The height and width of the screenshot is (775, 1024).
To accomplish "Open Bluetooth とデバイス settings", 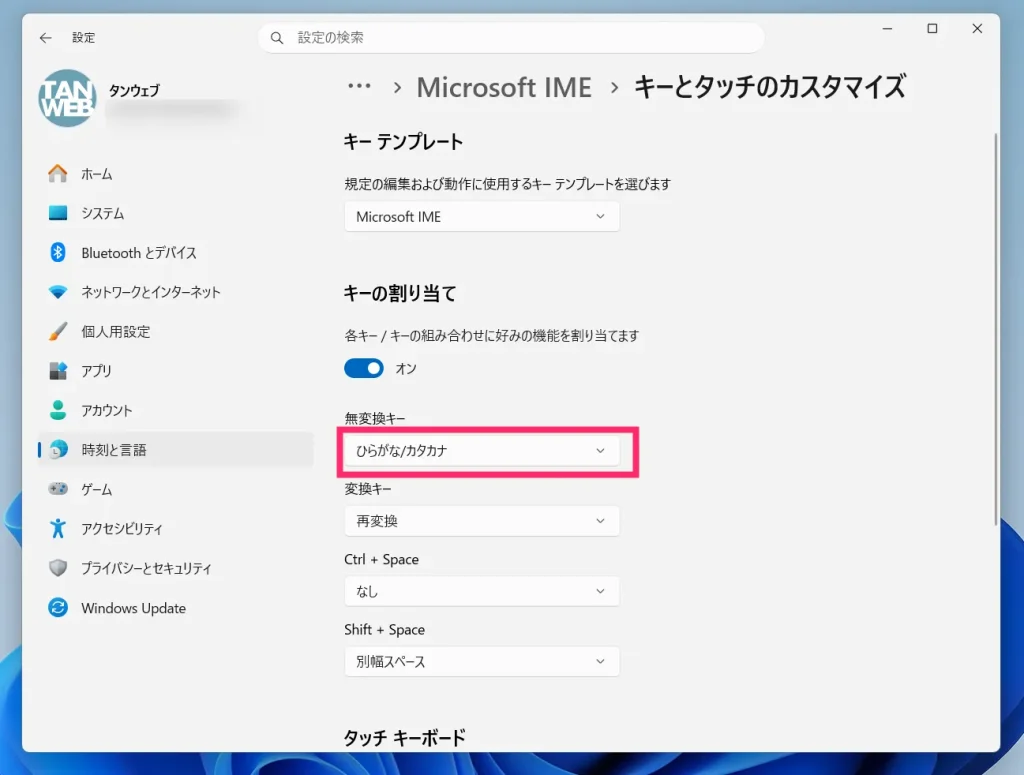I will (x=175, y=253).
